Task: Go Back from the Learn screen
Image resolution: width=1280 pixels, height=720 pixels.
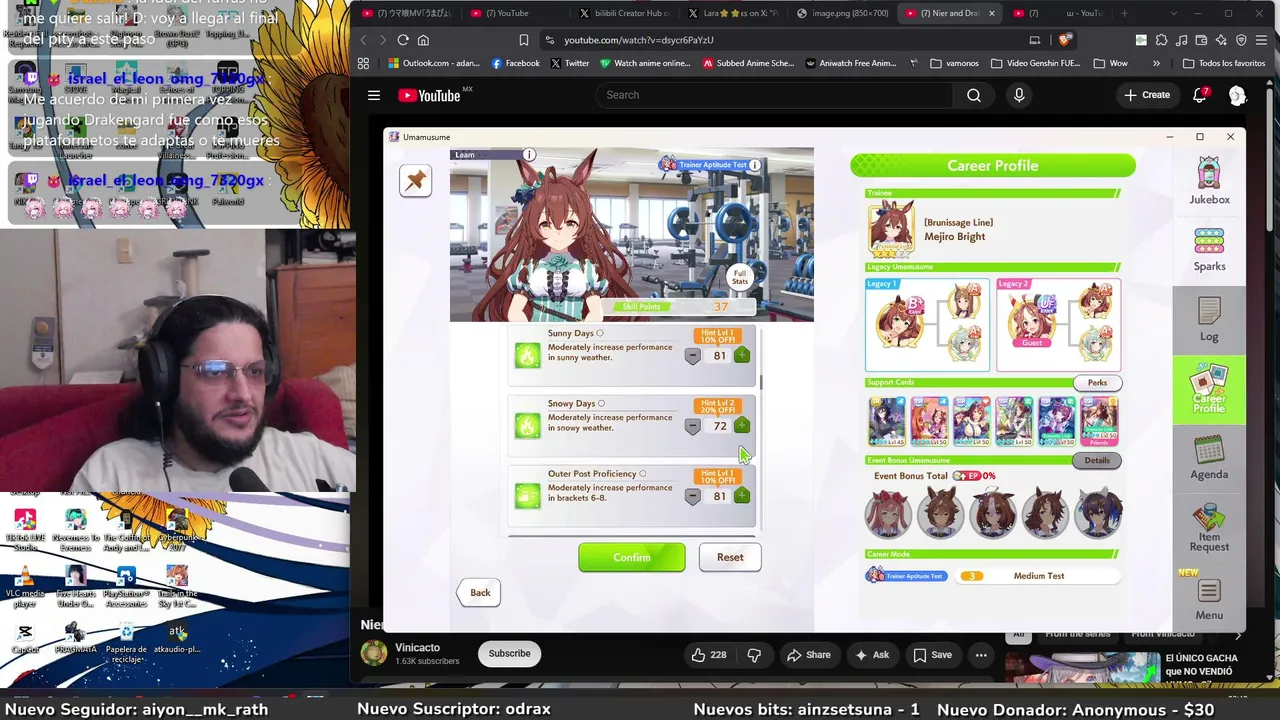Action: click(x=480, y=592)
